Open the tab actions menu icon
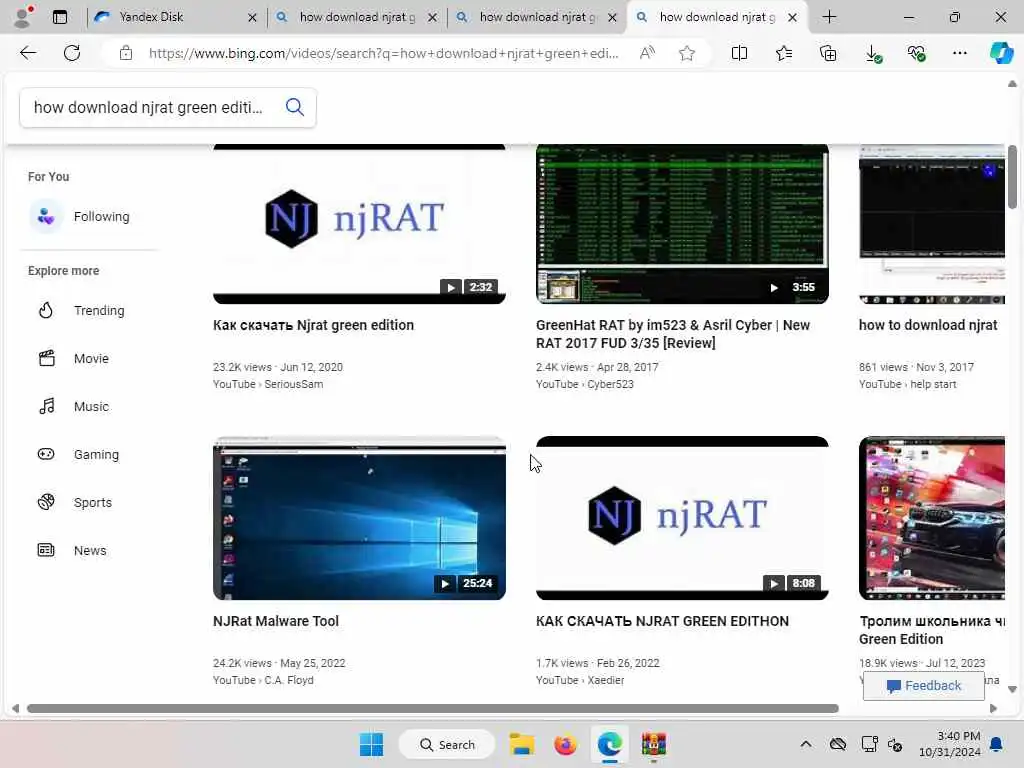Image resolution: width=1024 pixels, height=768 pixels. point(60,17)
